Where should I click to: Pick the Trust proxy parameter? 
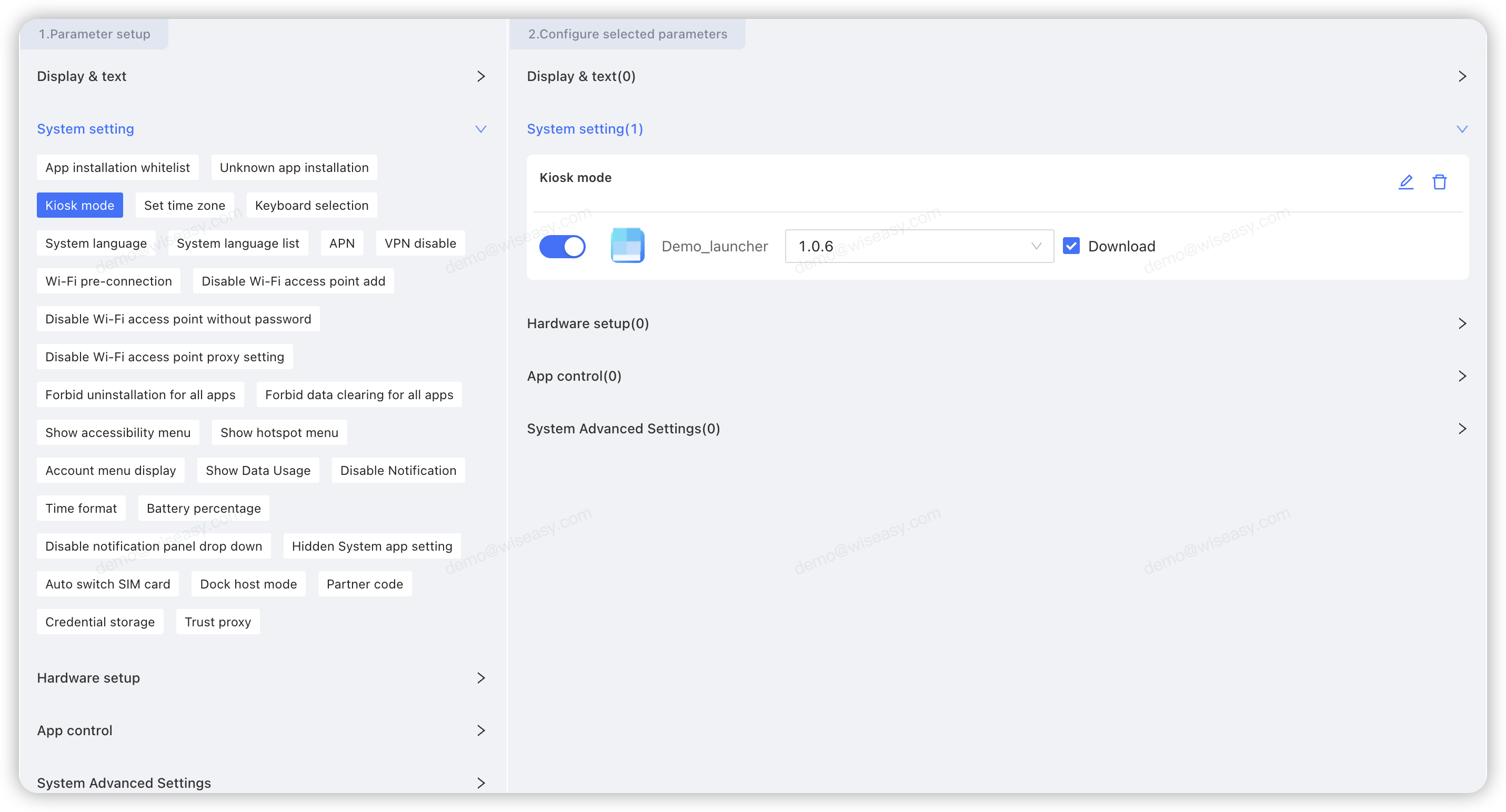pyautogui.click(x=217, y=622)
